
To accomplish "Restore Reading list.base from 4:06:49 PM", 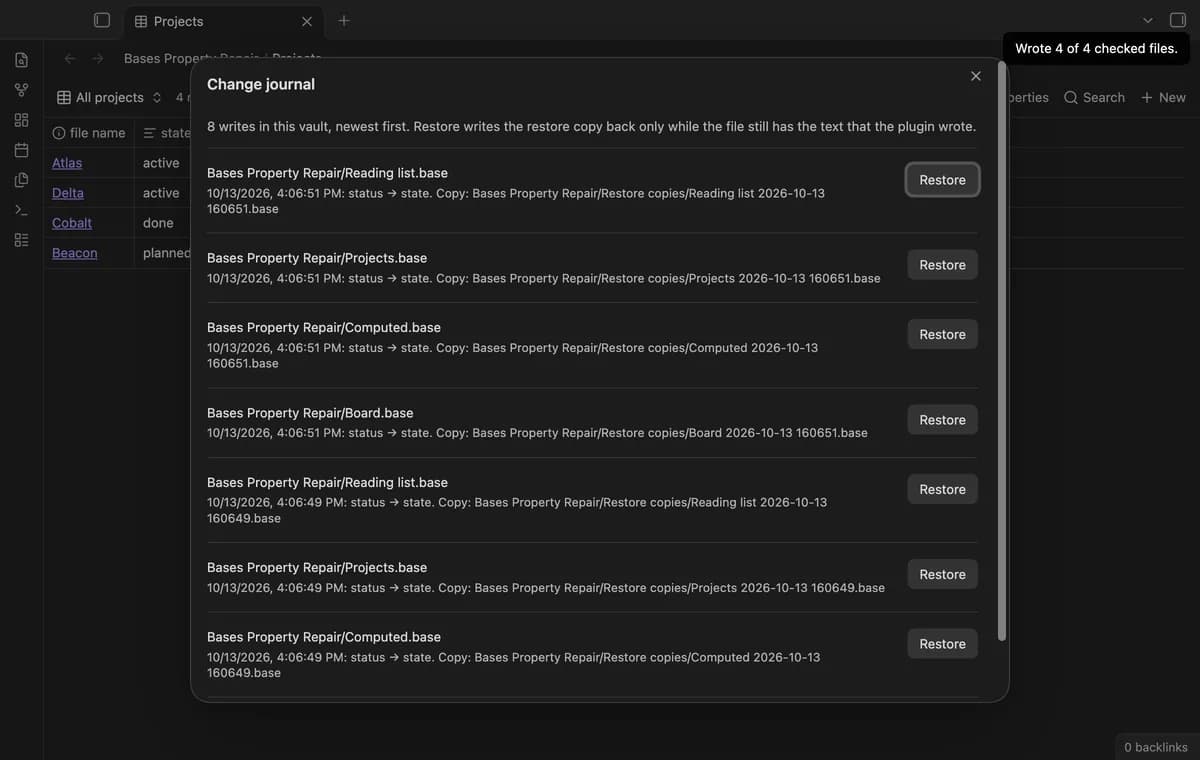I will coord(942,489).
